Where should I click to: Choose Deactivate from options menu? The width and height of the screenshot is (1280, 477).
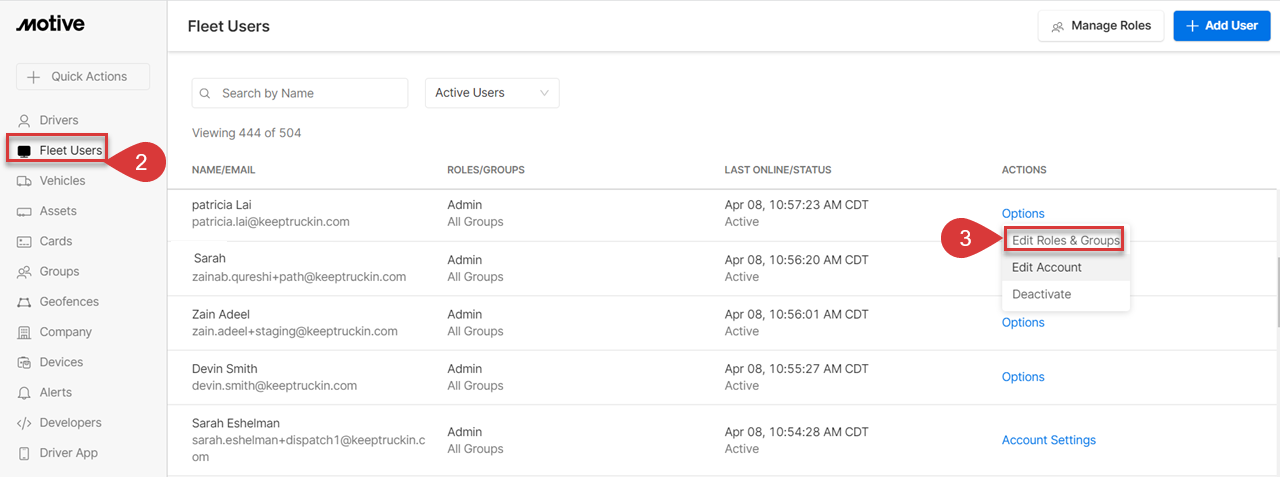tap(1066, 294)
